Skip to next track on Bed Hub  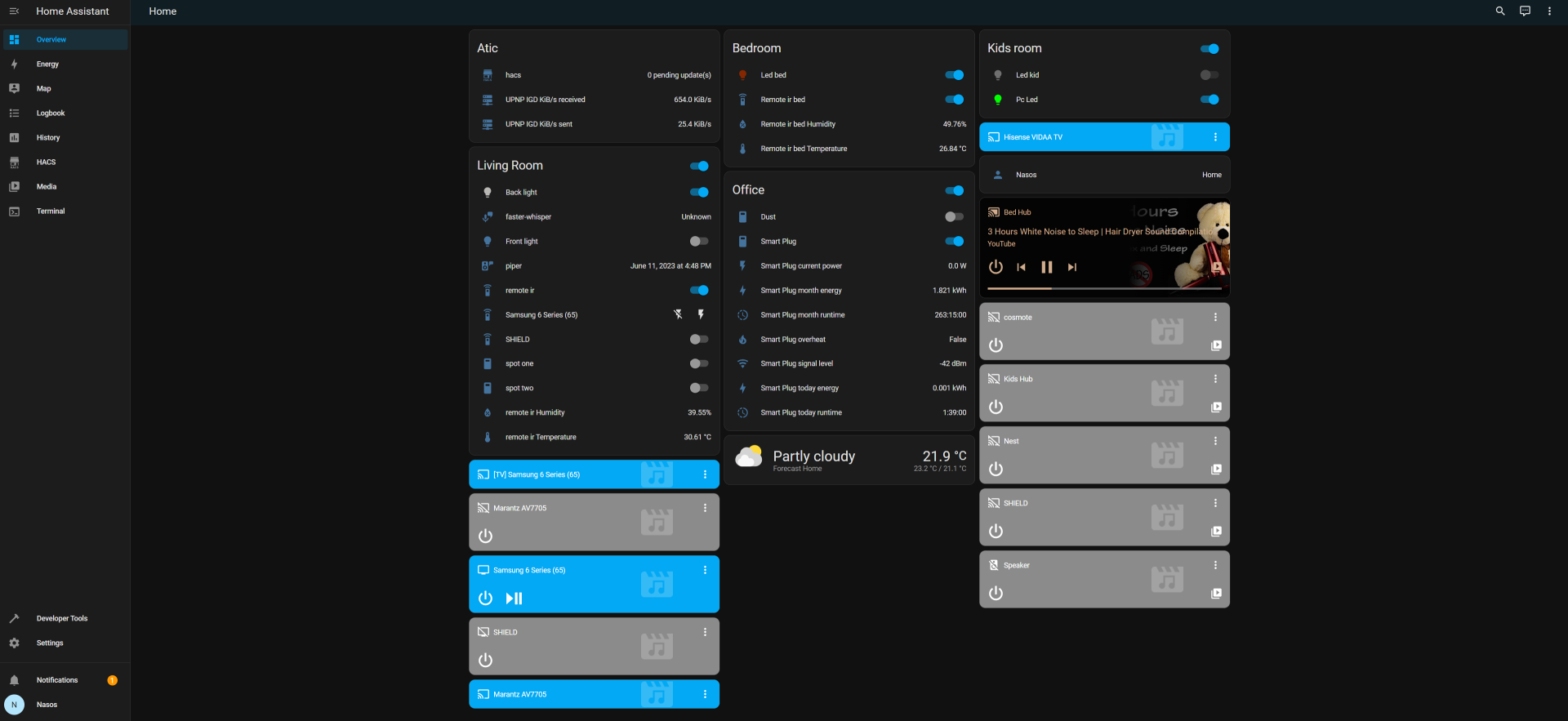(x=1072, y=267)
